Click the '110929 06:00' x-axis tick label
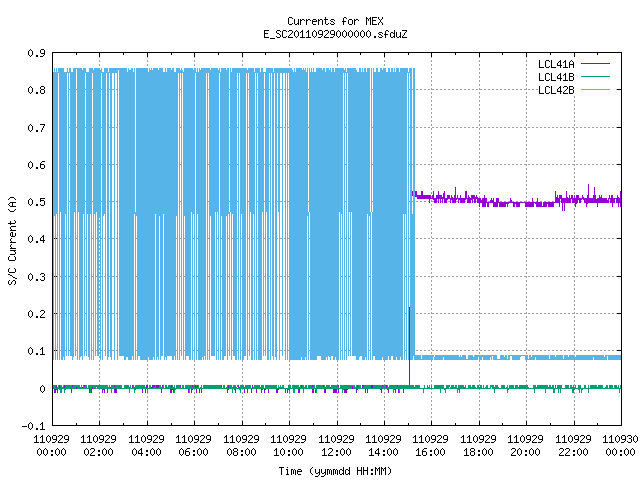This screenshot has height=480, width=640. tap(193, 446)
